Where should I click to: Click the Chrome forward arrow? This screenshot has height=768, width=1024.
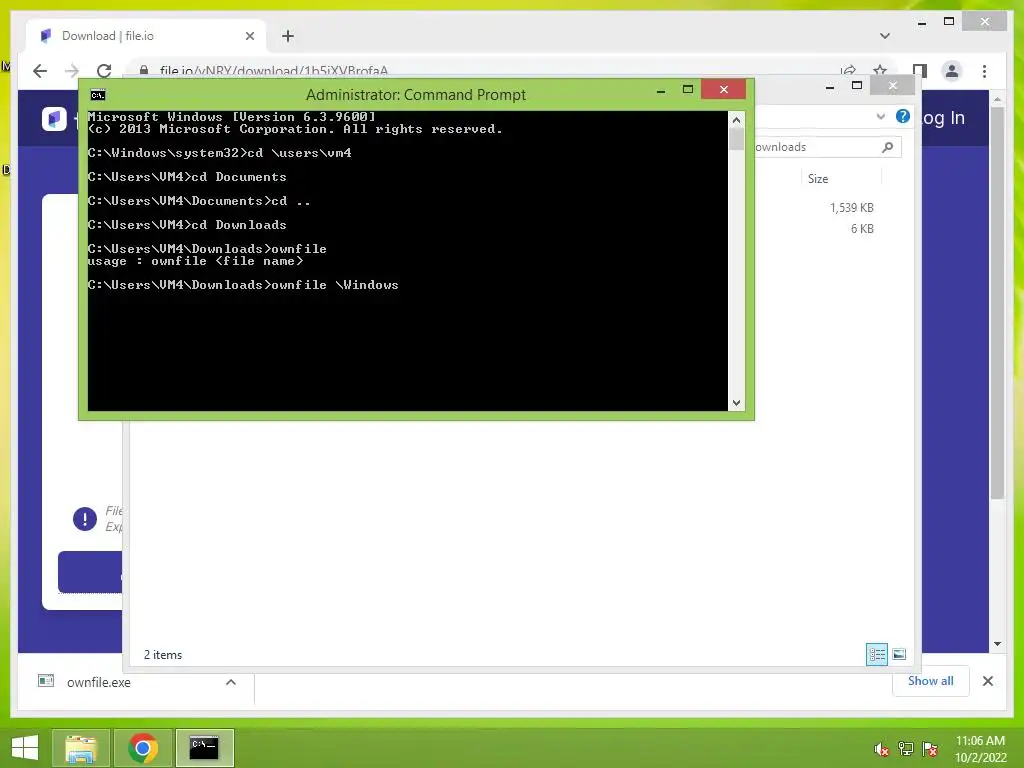coord(72,71)
